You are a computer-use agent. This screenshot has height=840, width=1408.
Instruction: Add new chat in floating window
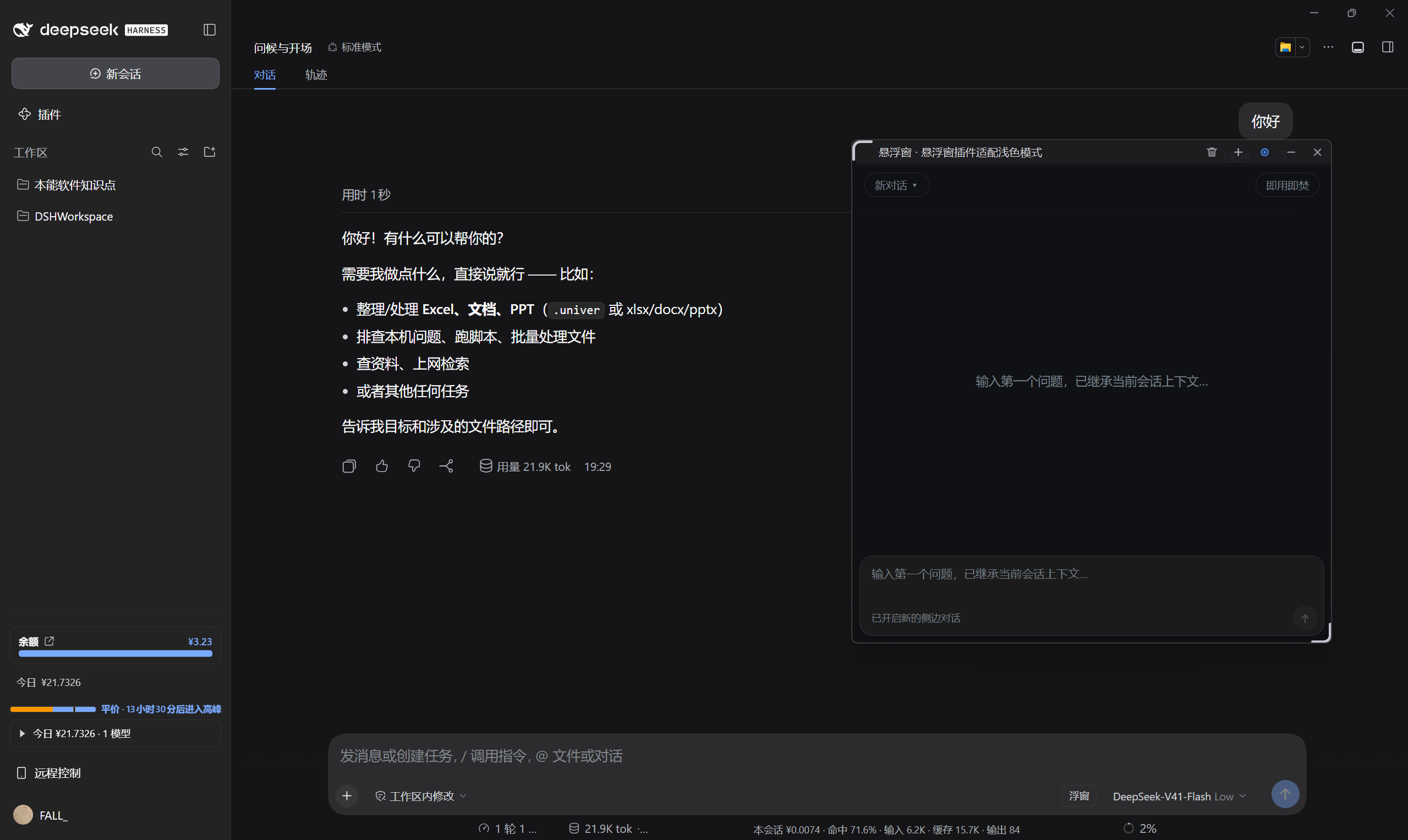pyautogui.click(x=1237, y=152)
